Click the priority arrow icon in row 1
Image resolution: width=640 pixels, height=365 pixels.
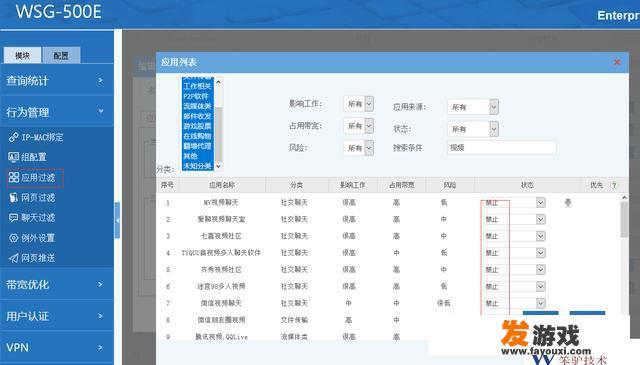point(568,203)
